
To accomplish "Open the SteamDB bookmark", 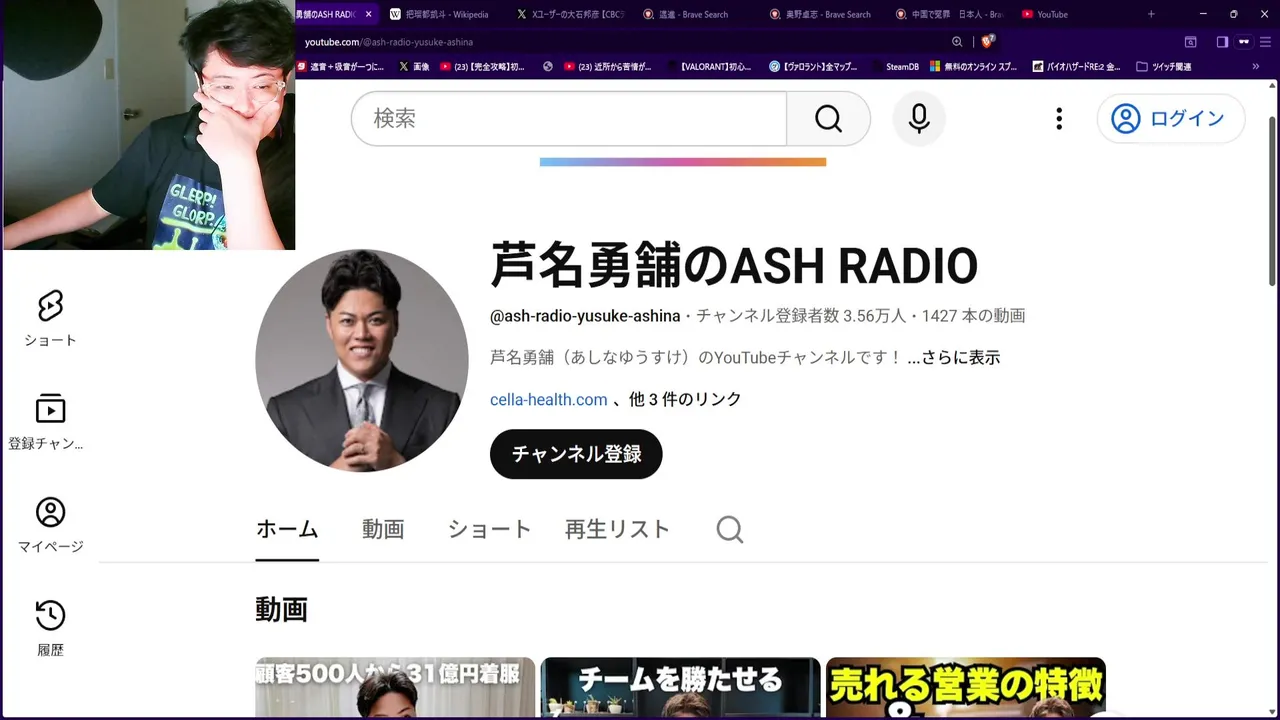I will click(895, 67).
